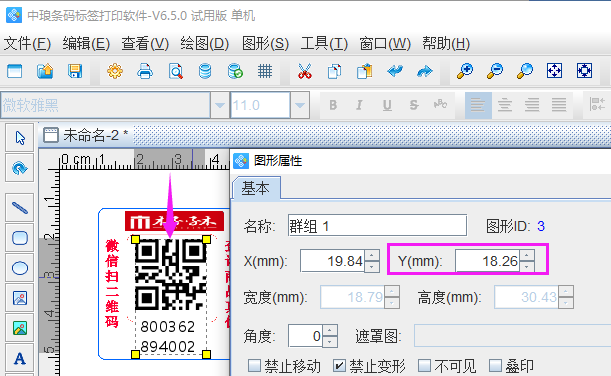The width and height of the screenshot is (611, 376).
Task: Increase Y(mm) value with up arrow
Action: [x=527, y=255]
